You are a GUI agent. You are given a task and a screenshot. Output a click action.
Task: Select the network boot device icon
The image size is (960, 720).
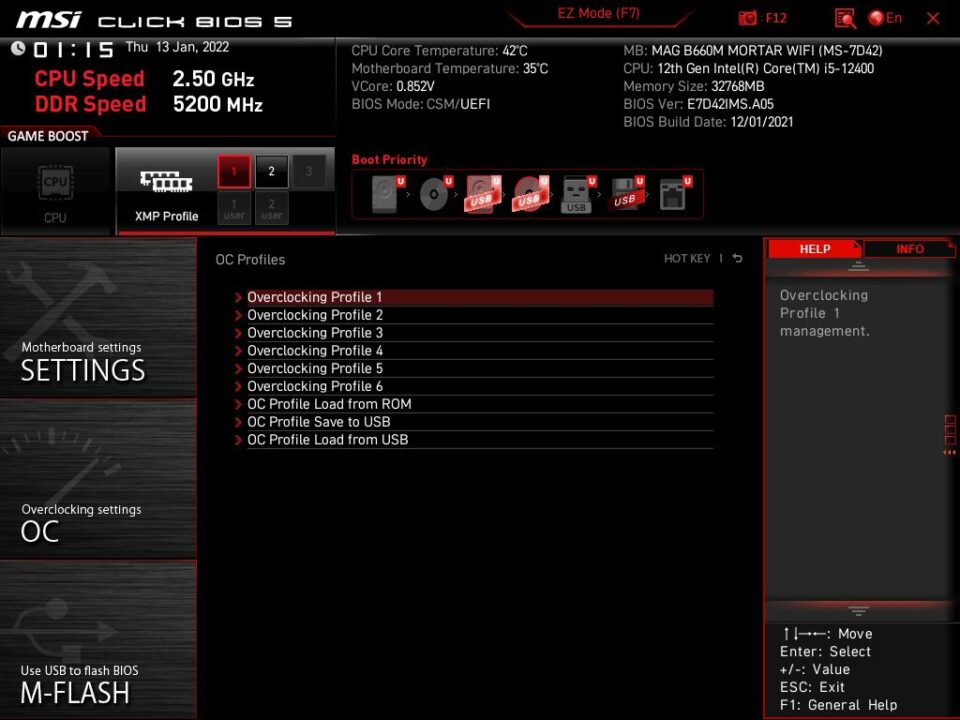click(673, 193)
